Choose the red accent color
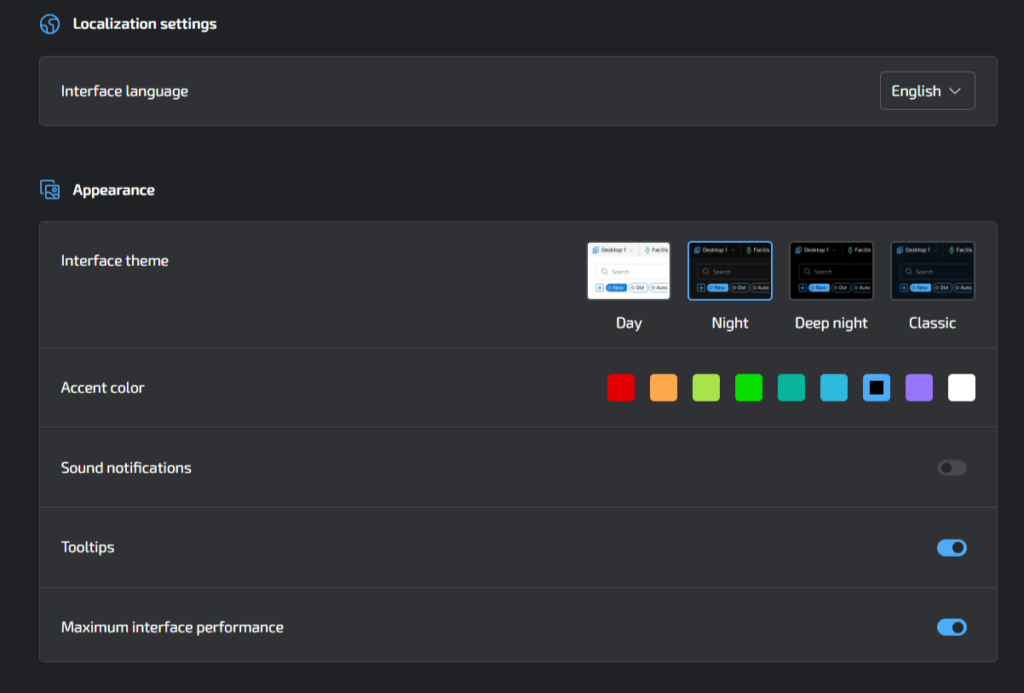Image resolution: width=1024 pixels, height=693 pixels. click(x=620, y=387)
